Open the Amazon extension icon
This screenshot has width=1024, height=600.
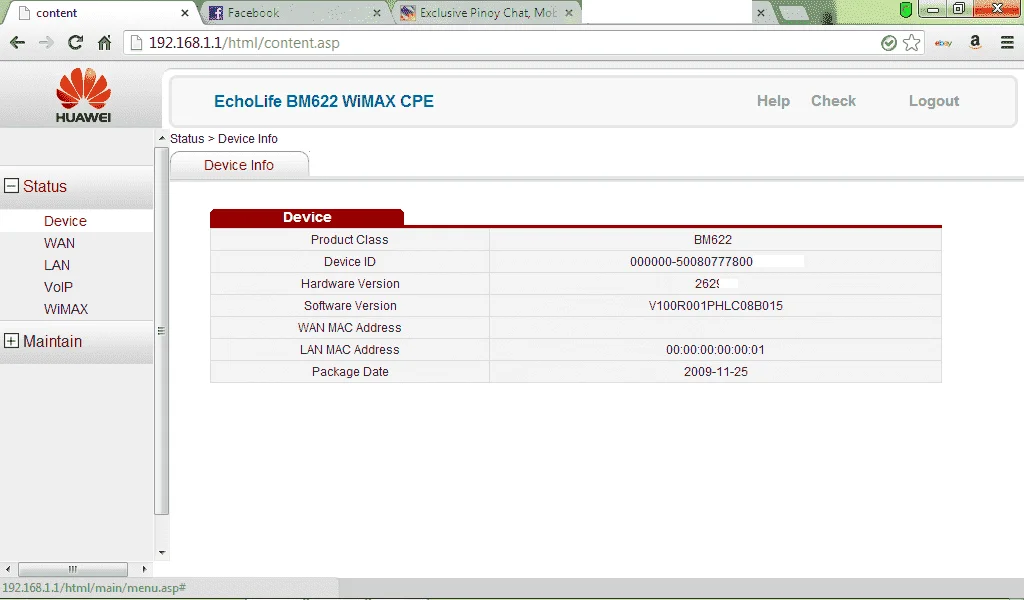pos(975,43)
